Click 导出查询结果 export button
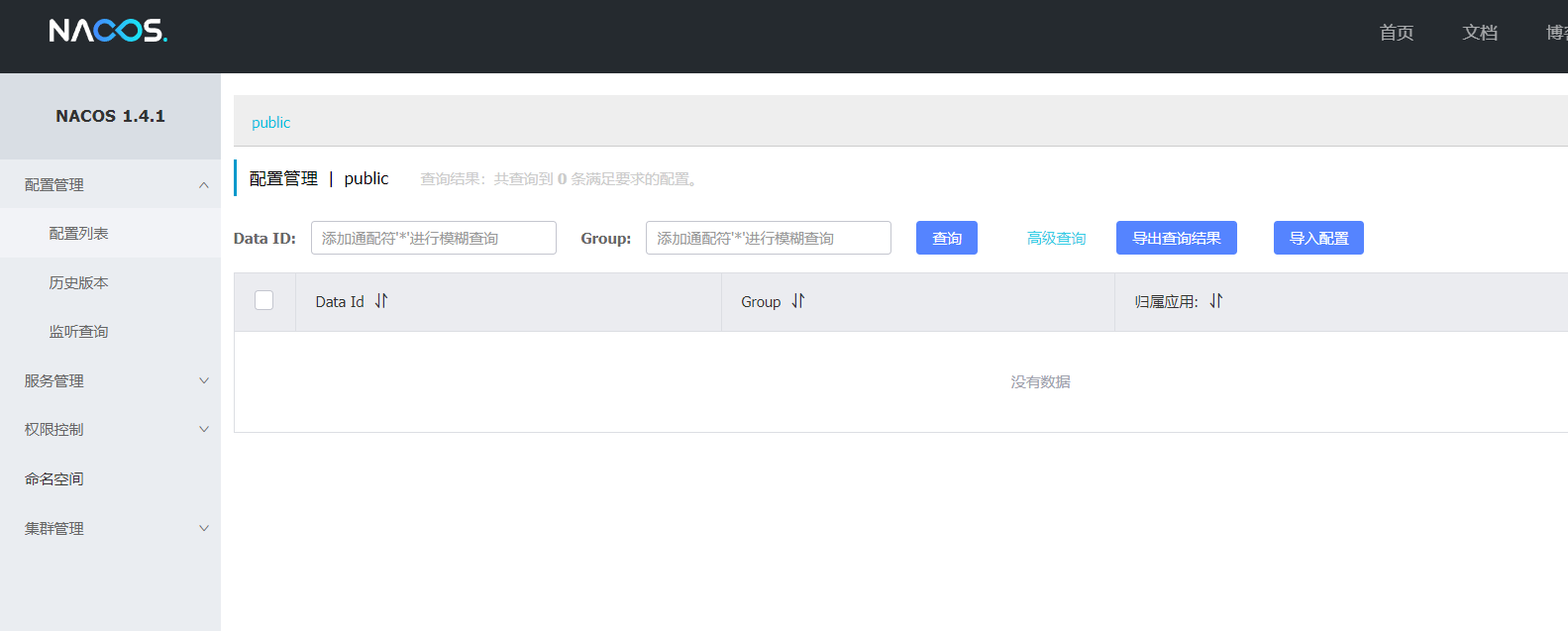The image size is (1568, 631). [1177, 238]
